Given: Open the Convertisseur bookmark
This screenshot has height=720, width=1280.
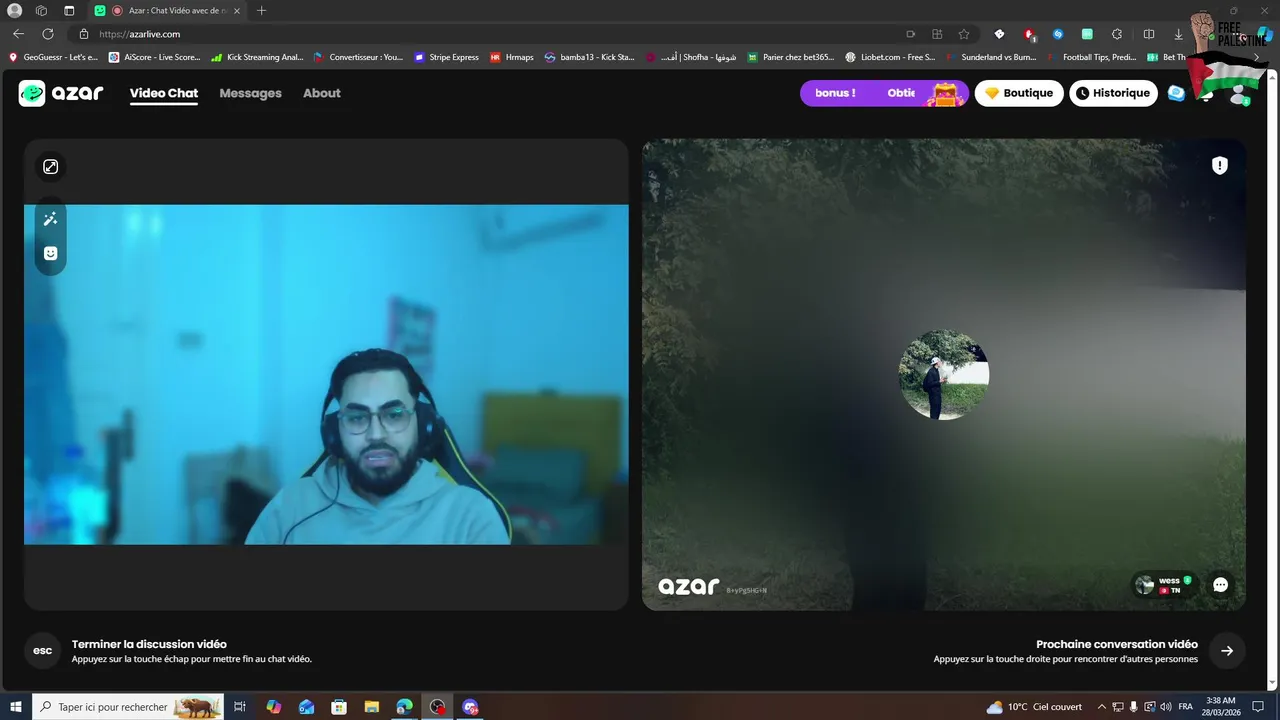Looking at the screenshot, I should pos(358,57).
